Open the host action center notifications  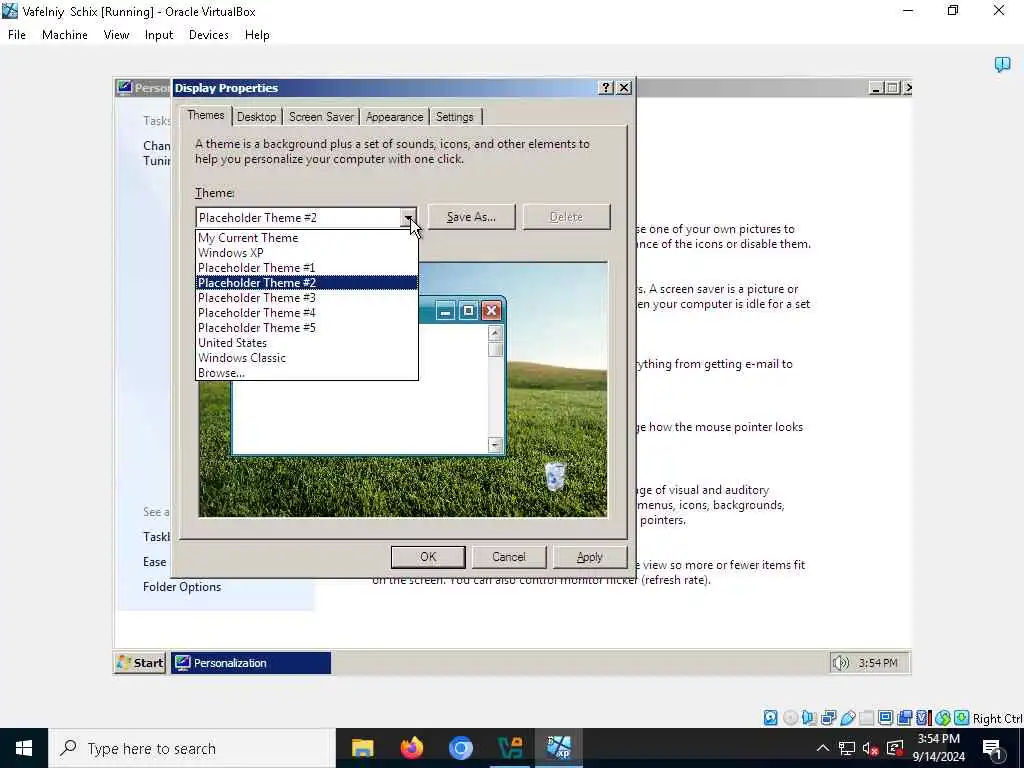click(993, 748)
